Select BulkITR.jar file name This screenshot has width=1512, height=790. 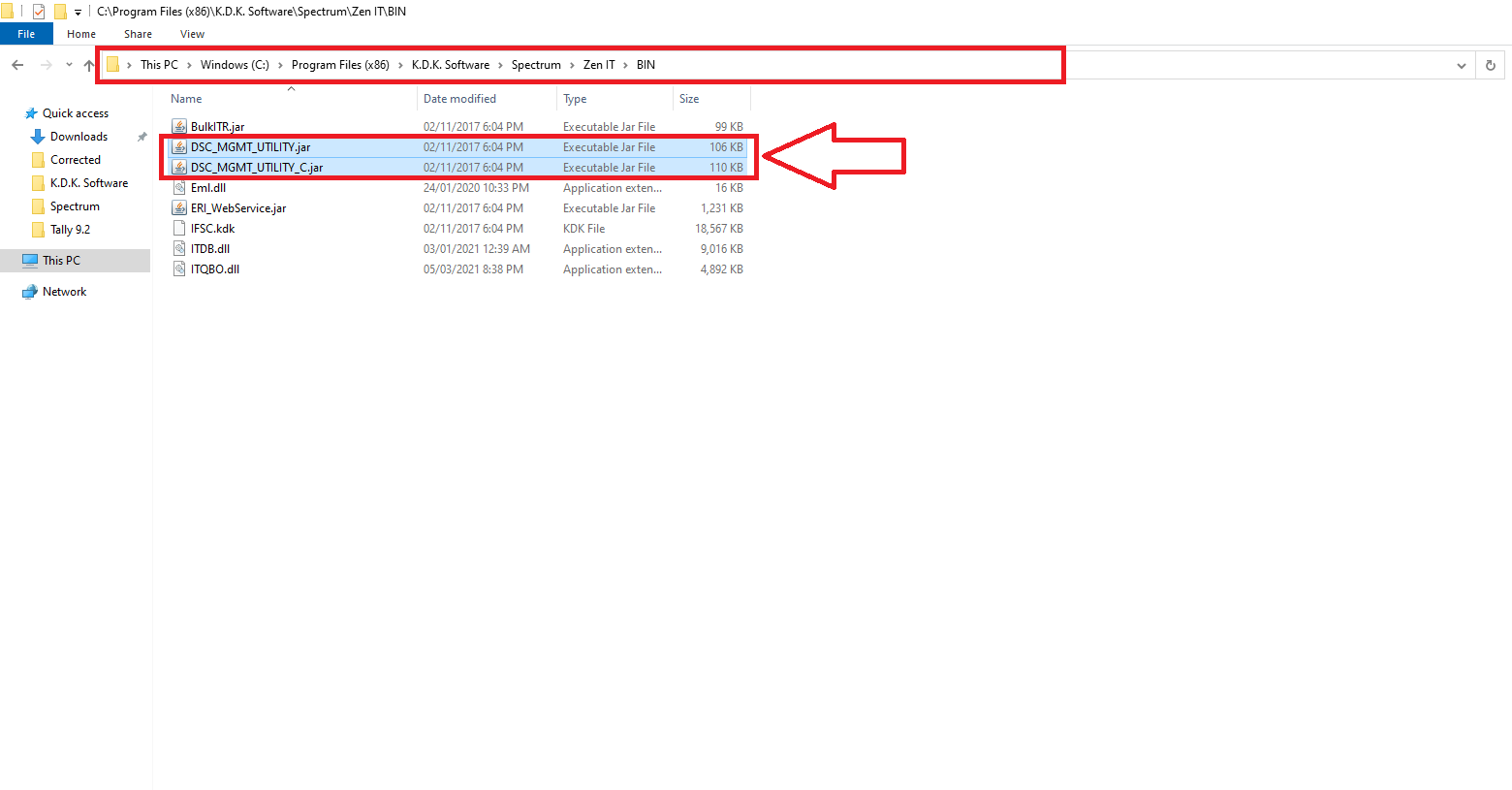point(217,127)
